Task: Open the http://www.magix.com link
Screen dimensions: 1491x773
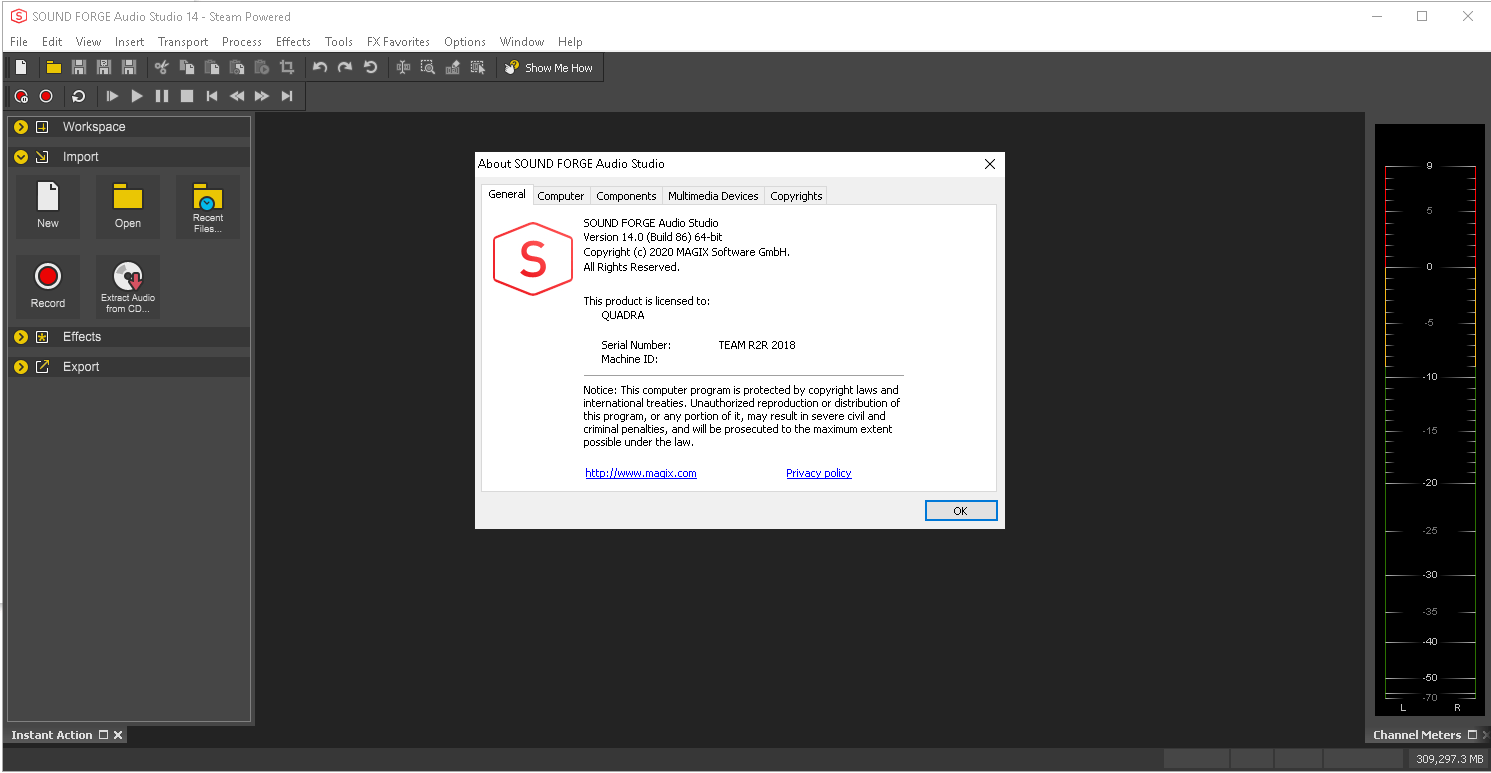Action: 641,473
